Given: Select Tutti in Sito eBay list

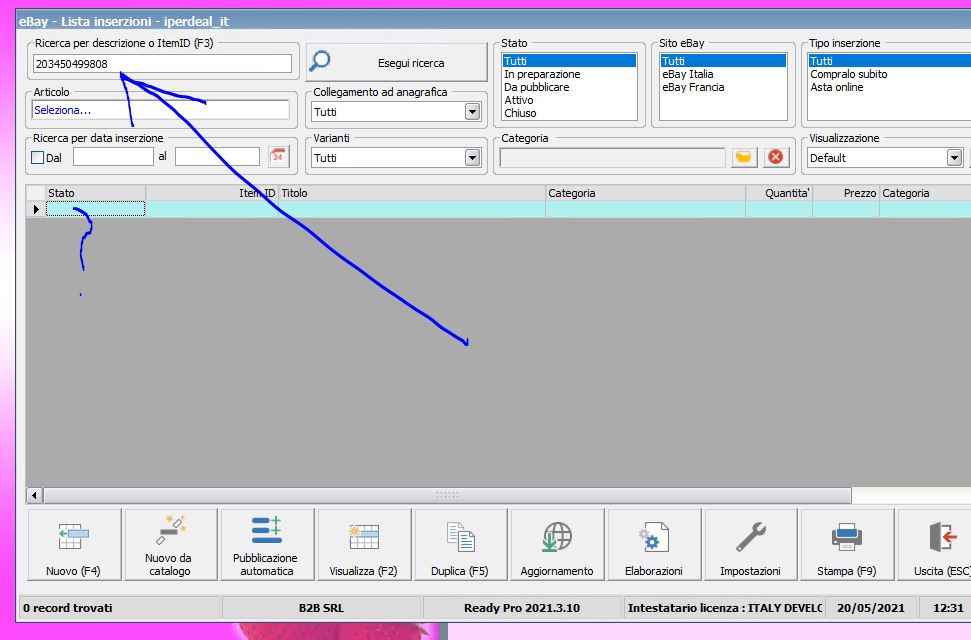Looking at the screenshot, I should tap(723, 61).
